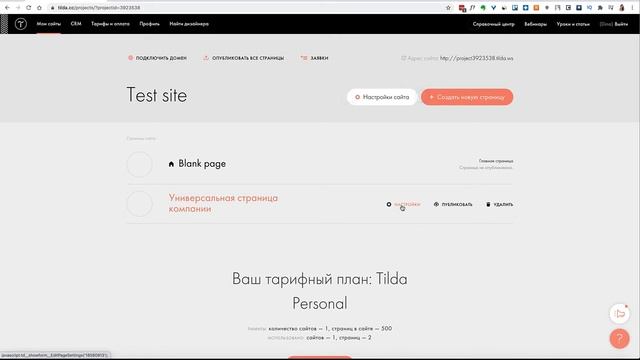Click browser home icon

click(39, 7)
